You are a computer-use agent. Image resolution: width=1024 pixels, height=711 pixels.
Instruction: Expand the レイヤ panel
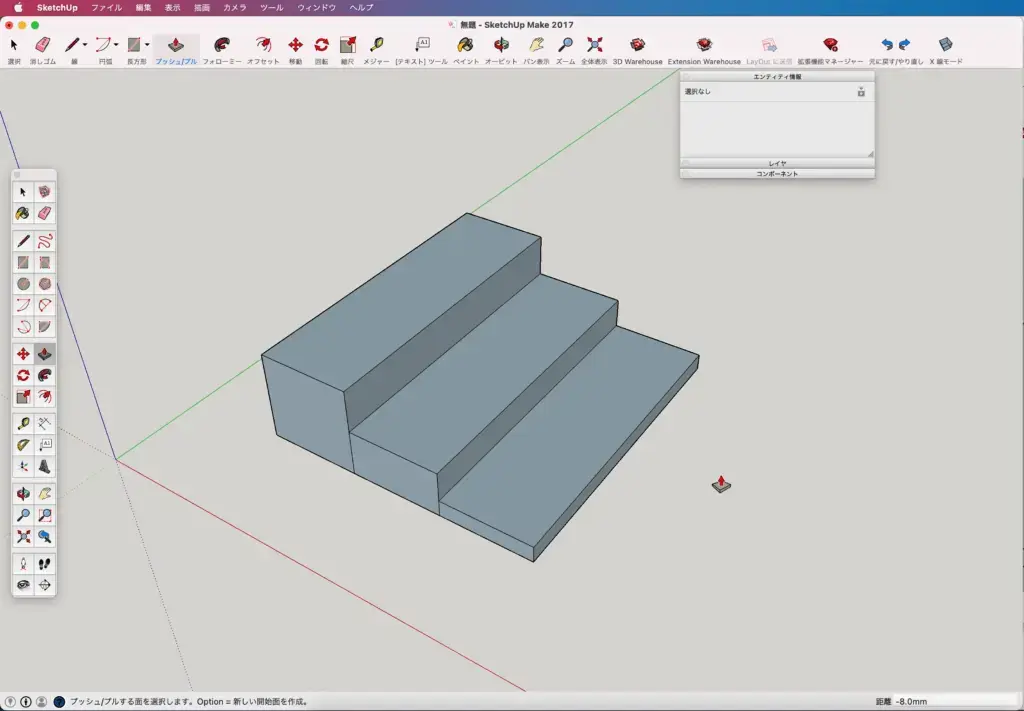[777, 163]
